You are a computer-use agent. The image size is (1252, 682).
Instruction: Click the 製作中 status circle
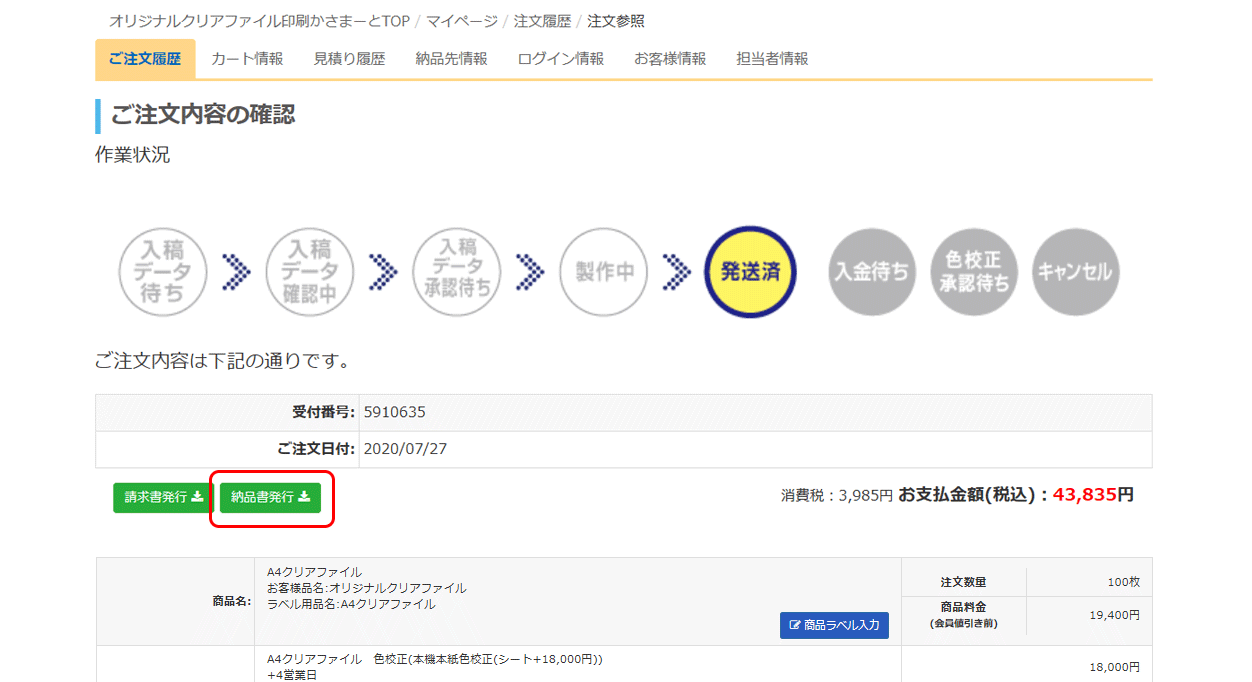603,272
